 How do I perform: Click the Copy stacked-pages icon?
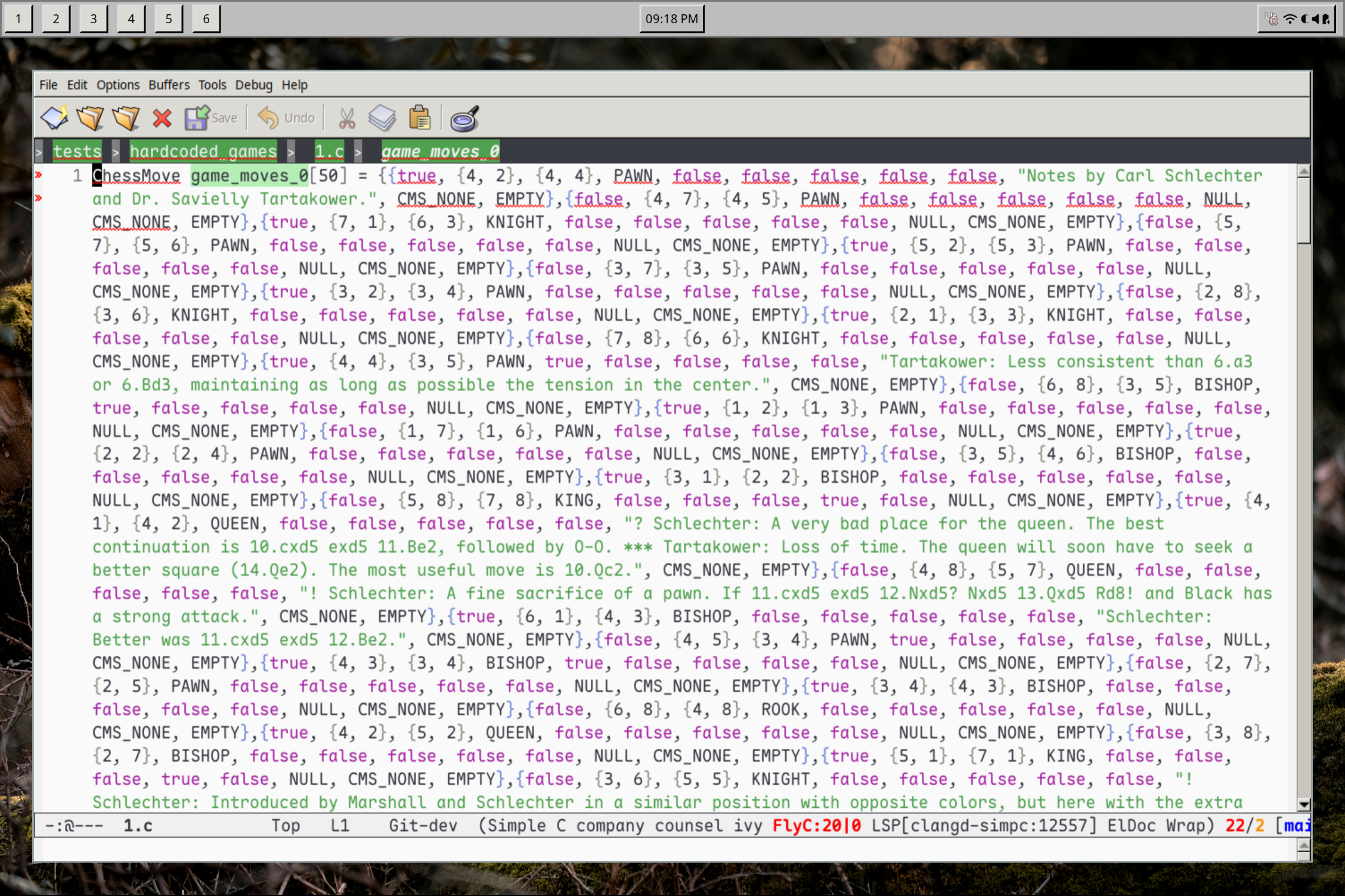[x=382, y=118]
